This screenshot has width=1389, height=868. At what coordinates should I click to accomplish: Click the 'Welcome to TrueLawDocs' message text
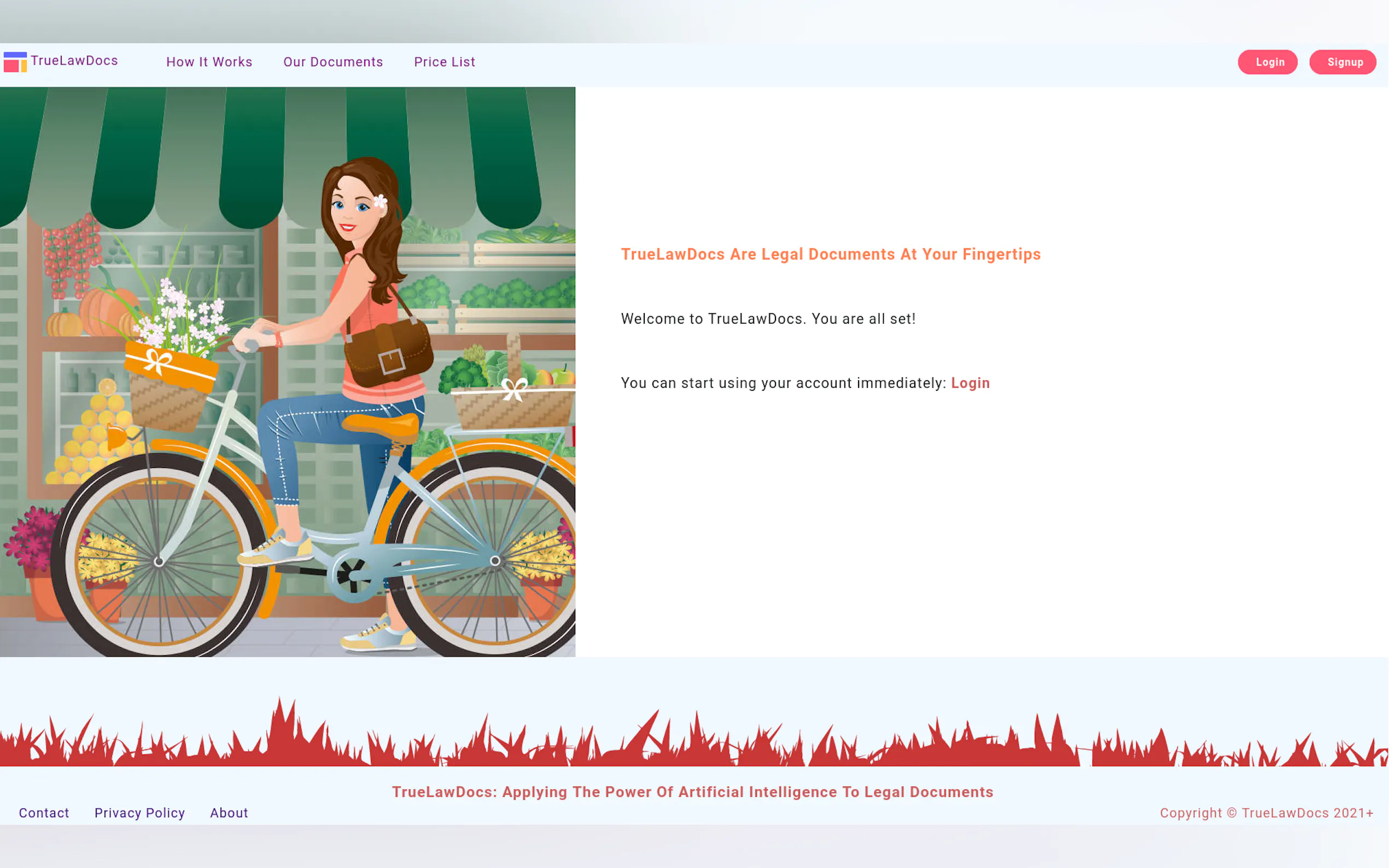point(768,319)
